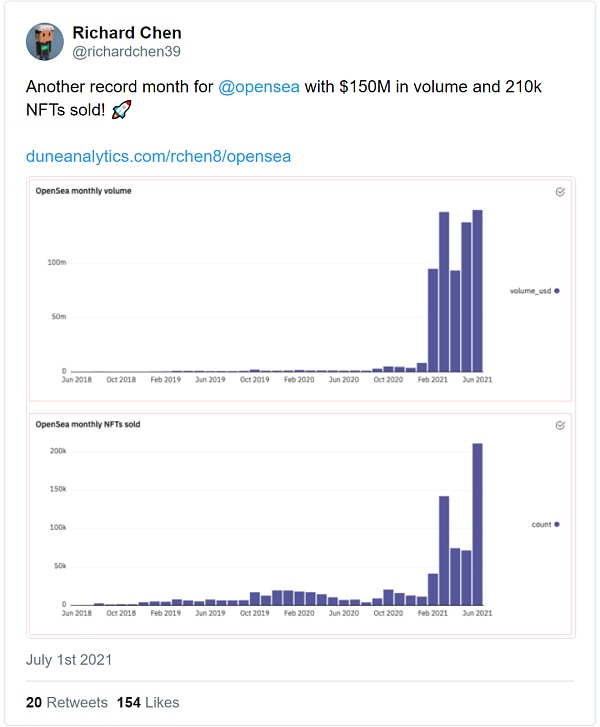
Task: Click the checkmark icon on NFTs sold chart
Action: [x=560, y=425]
